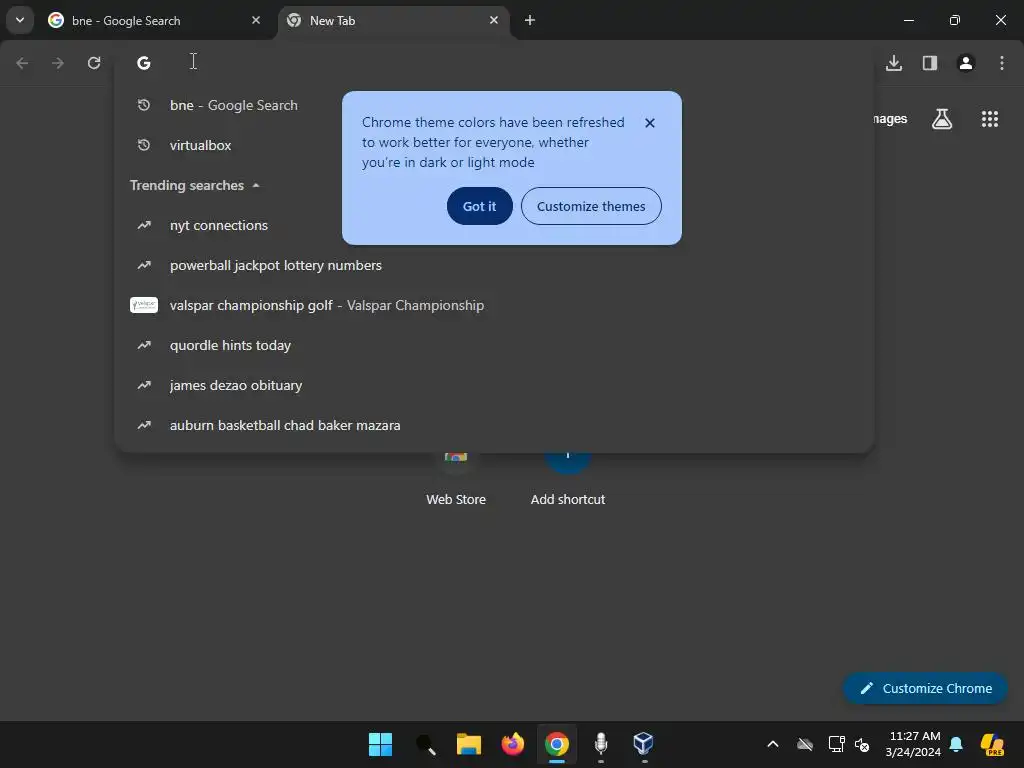Open the notifications bell icon

tap(956, 744)
